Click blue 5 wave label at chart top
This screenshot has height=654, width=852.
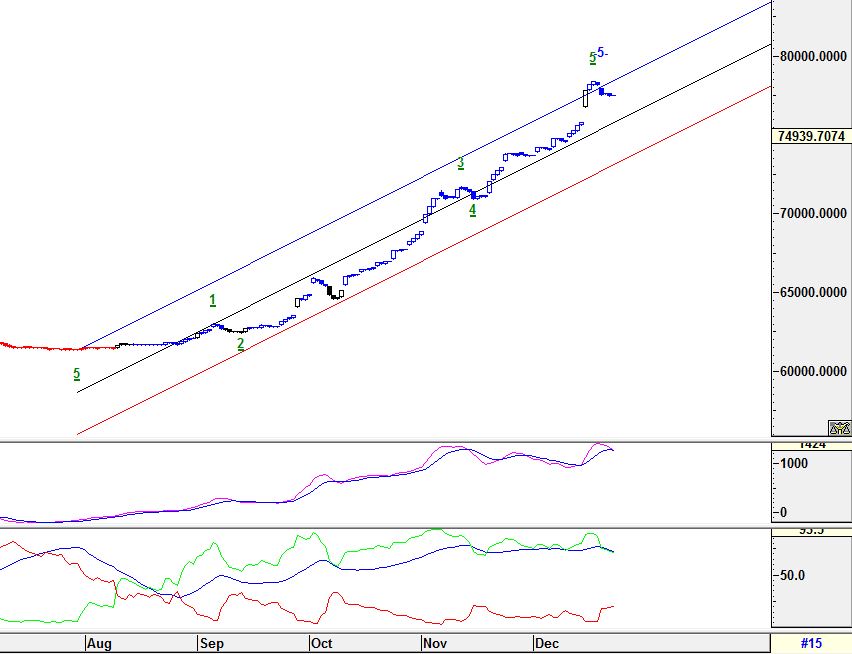(x=602, y=53)
